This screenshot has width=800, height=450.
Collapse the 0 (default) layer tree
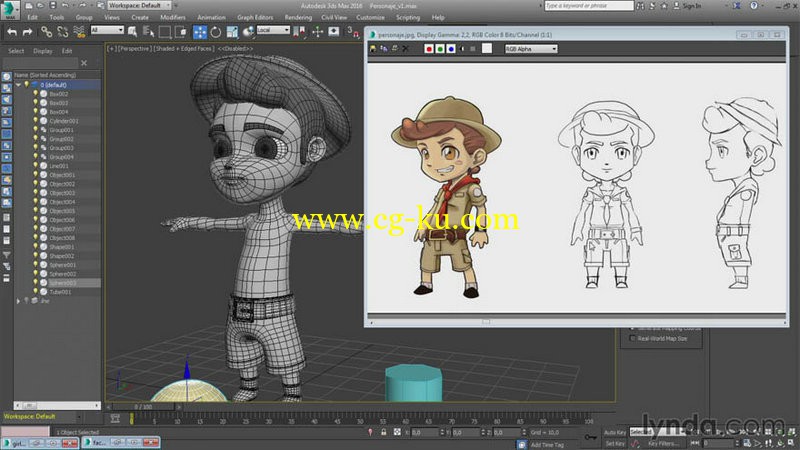[19, 85]
